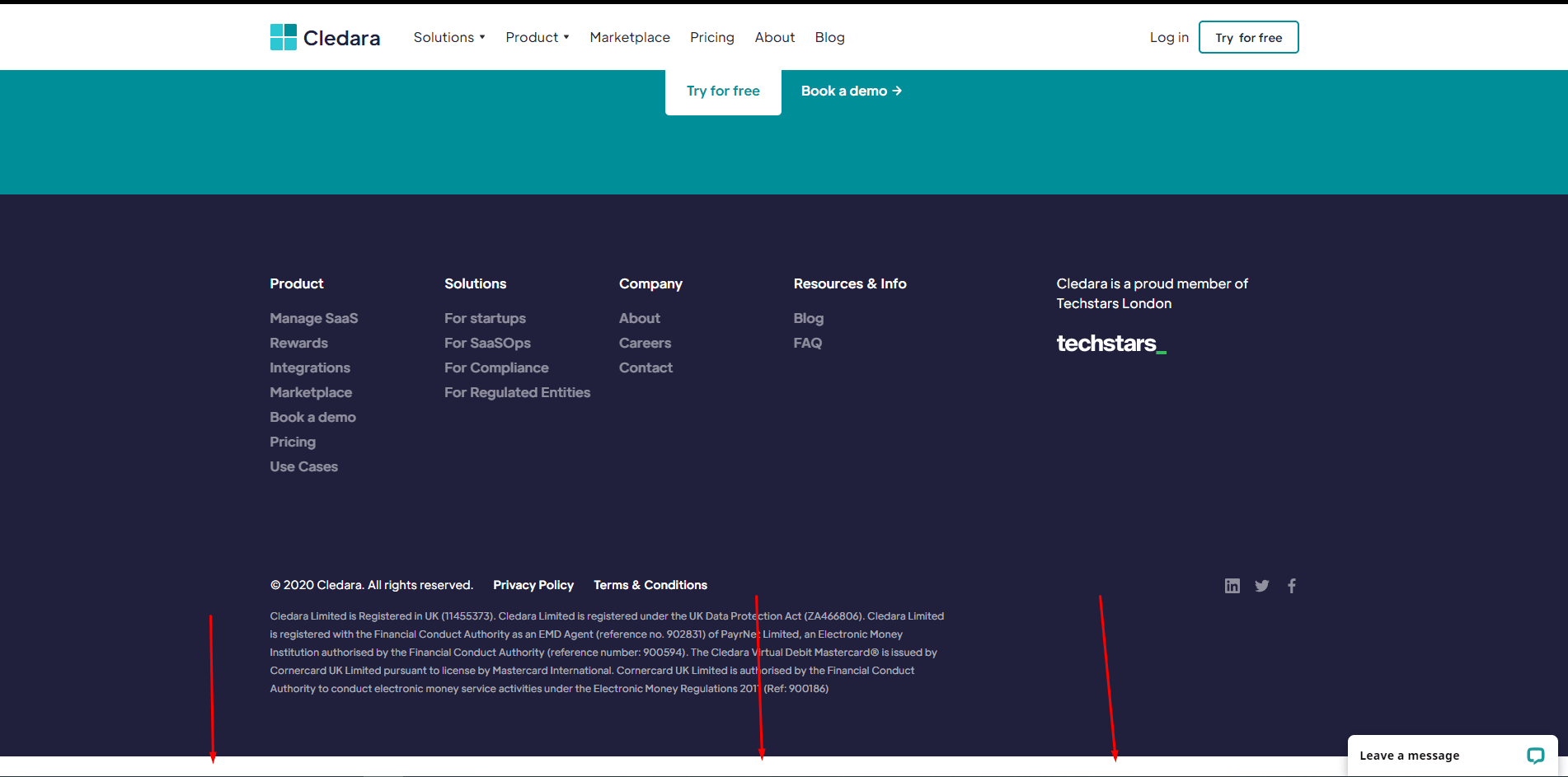Open Use Cases footer link

click(304, 466)
